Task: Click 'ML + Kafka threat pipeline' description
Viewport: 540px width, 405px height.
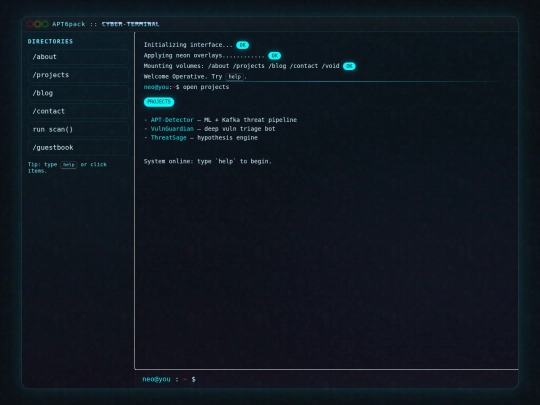Action: (x=250, y=120)
